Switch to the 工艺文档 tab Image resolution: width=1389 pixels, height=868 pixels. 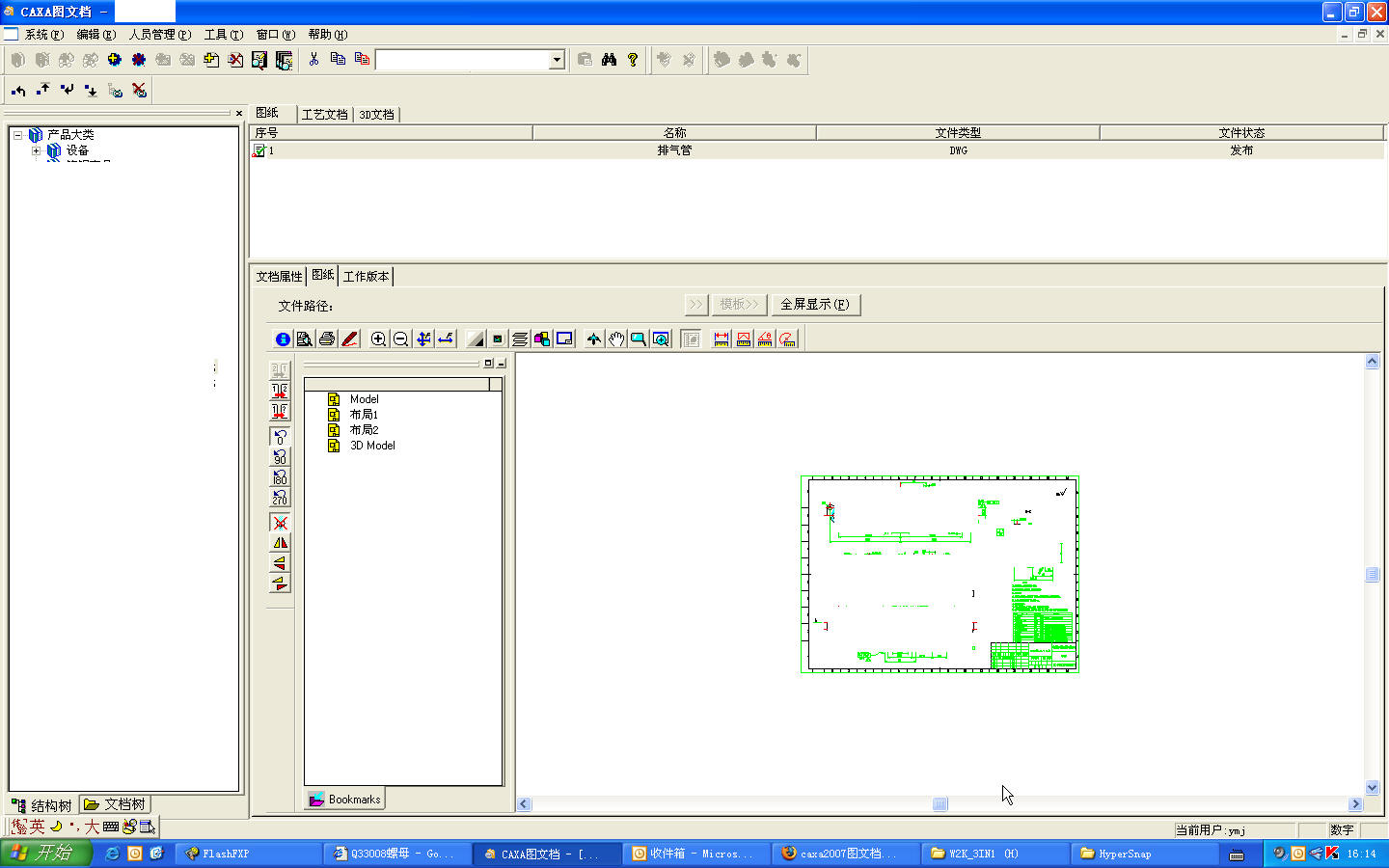(x=324, y=114)
